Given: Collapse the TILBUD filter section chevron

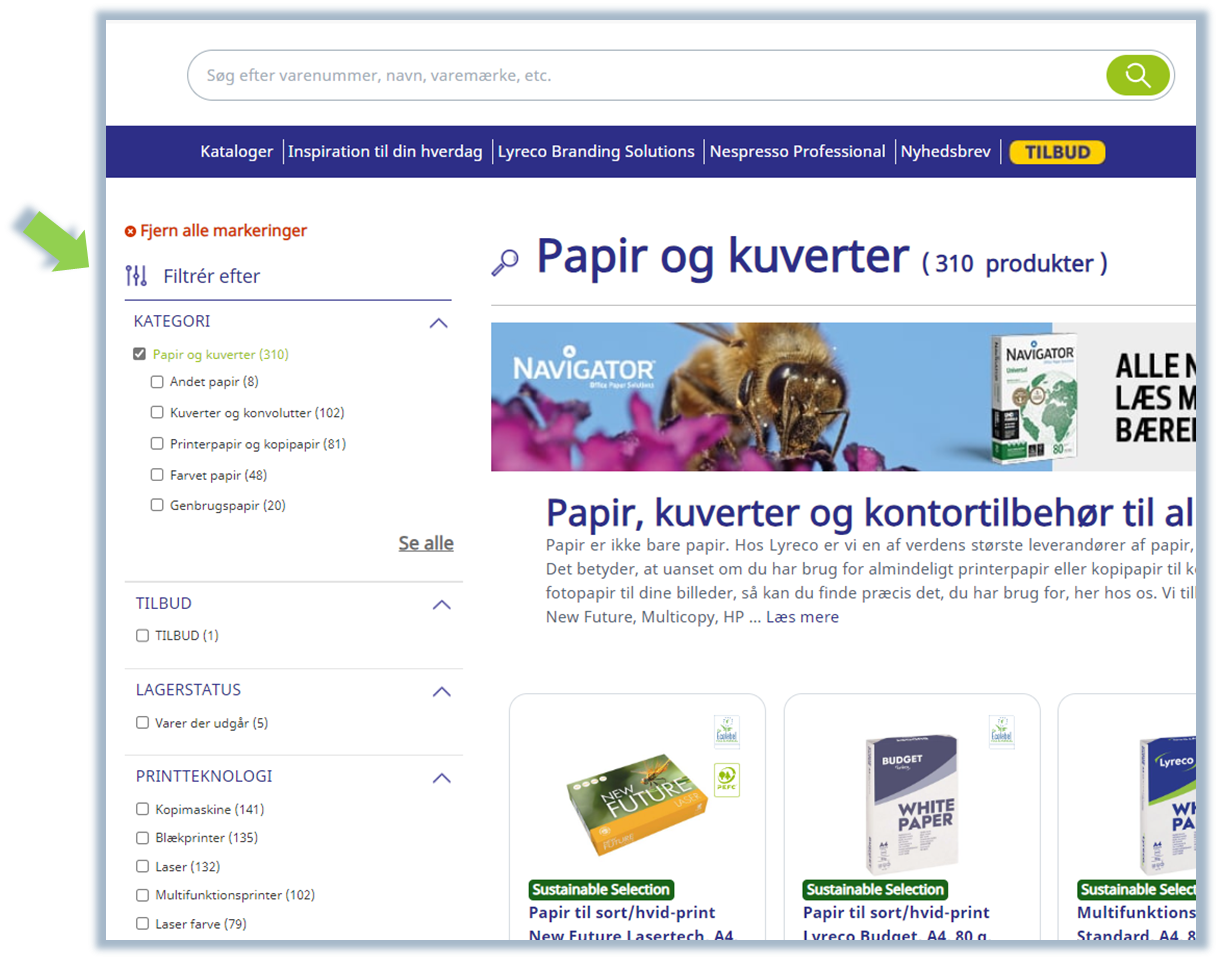Looking at the screenshot, I should 442,605.
